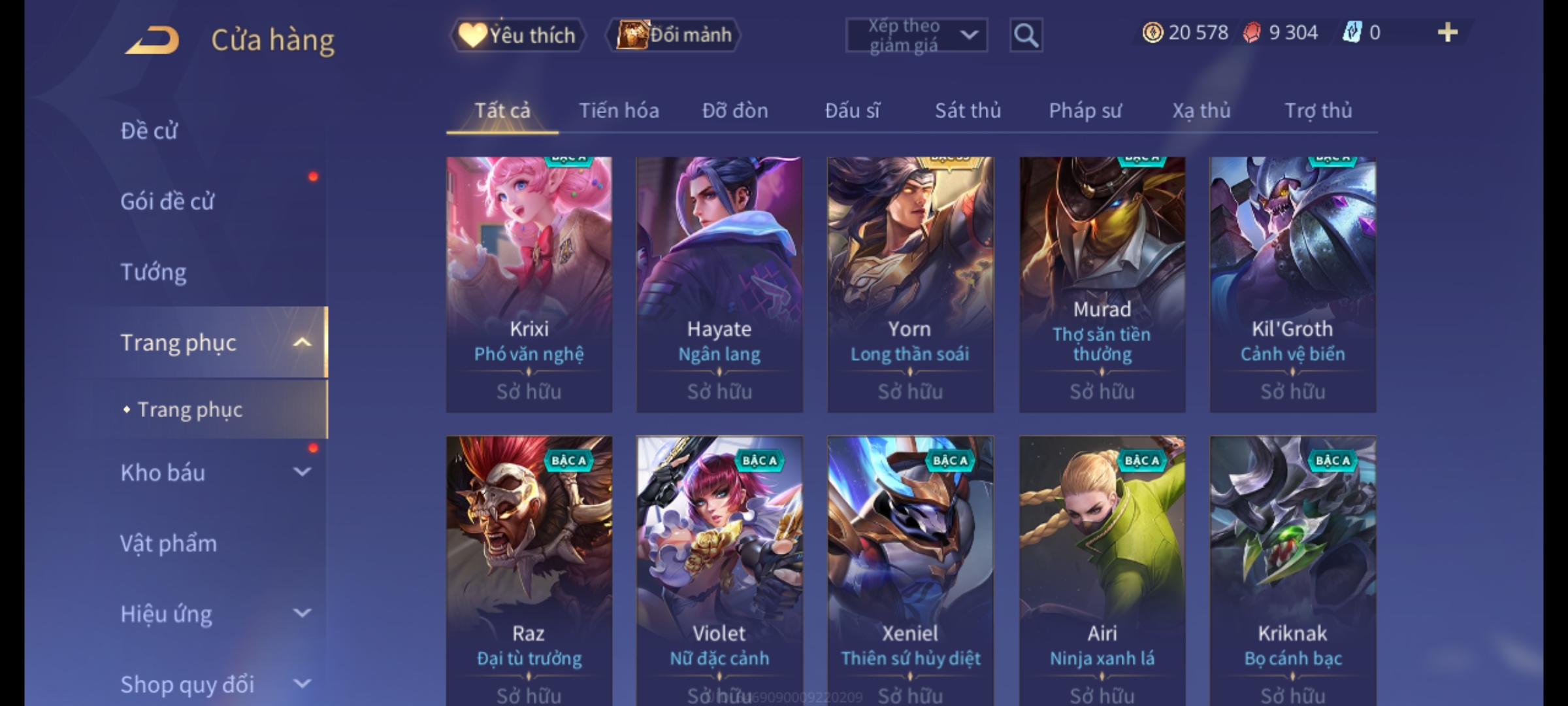
Task: Tap the back arrow icon next to Cửa hàng
Action: tap(152, 40)
